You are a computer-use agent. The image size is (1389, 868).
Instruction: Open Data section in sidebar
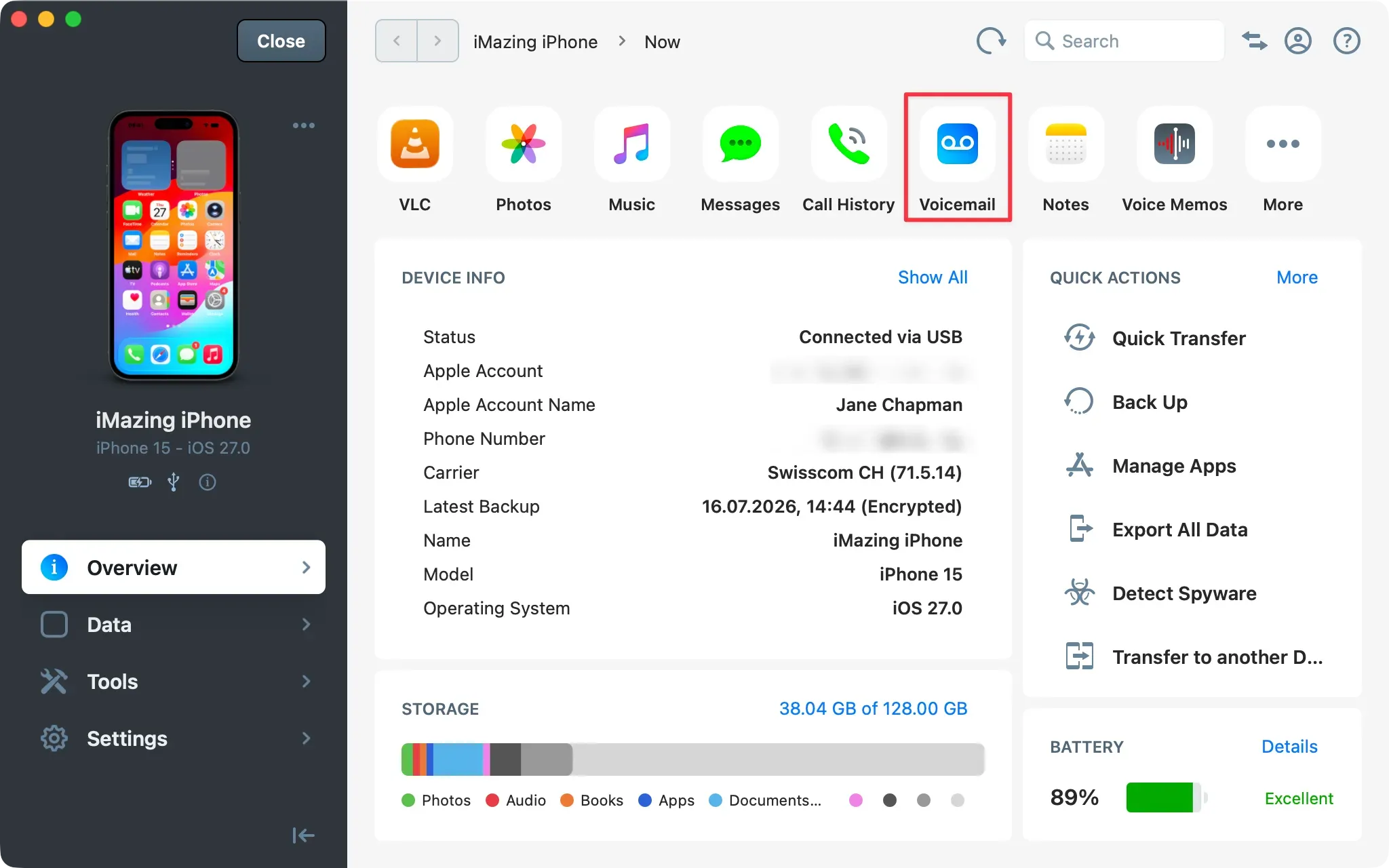(x=174, y=624)
